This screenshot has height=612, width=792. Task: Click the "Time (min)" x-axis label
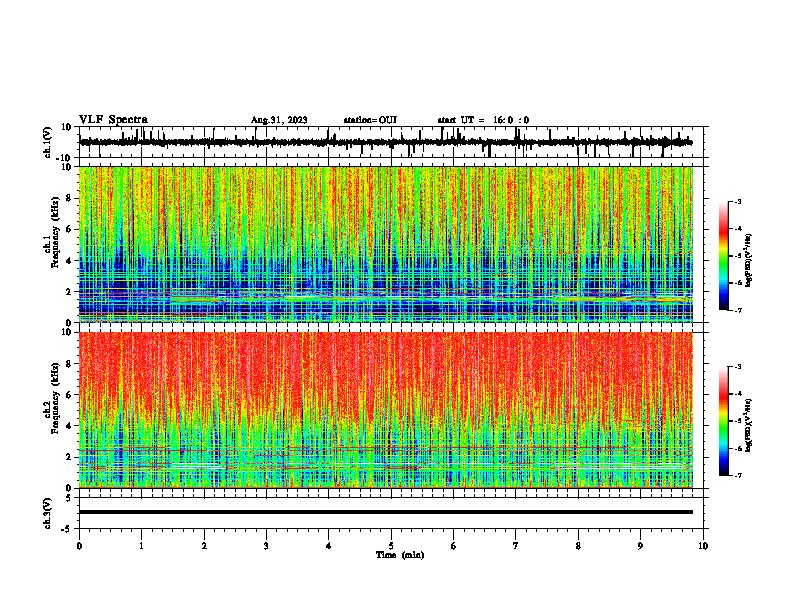tap(400, 555)
